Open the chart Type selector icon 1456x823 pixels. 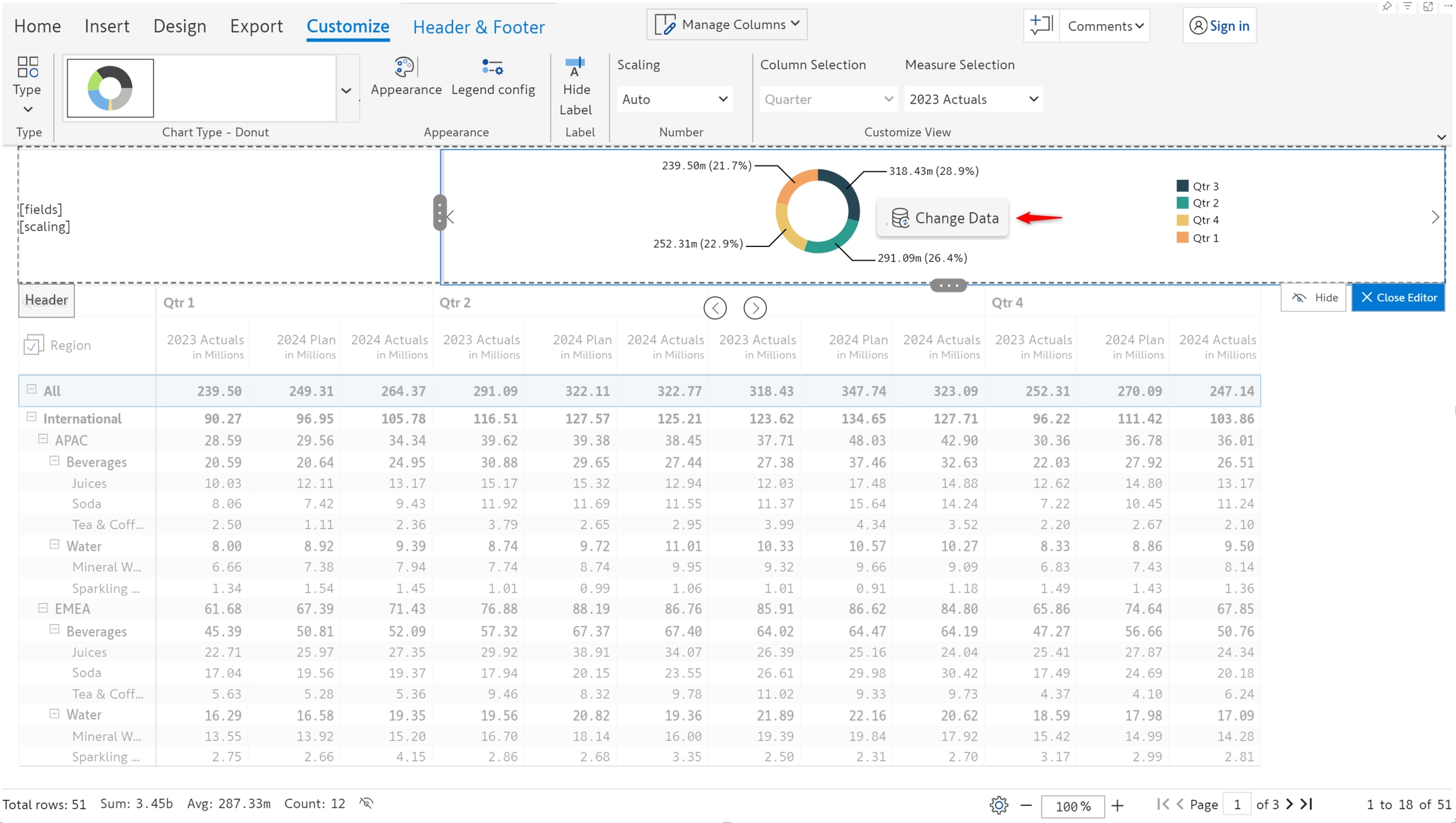click(28, 68)
